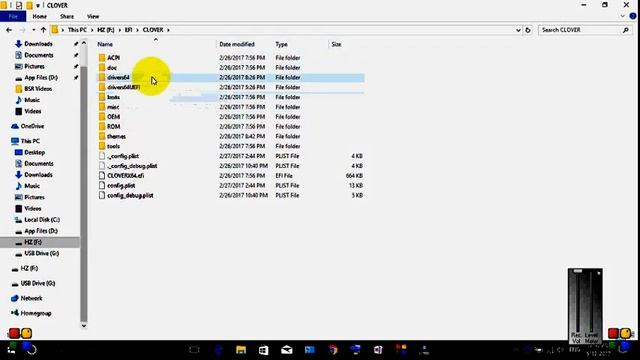Viewport: 640px width, 360px height.
Task: Open Network in the navigation pane
Action: tap(31, 298)
